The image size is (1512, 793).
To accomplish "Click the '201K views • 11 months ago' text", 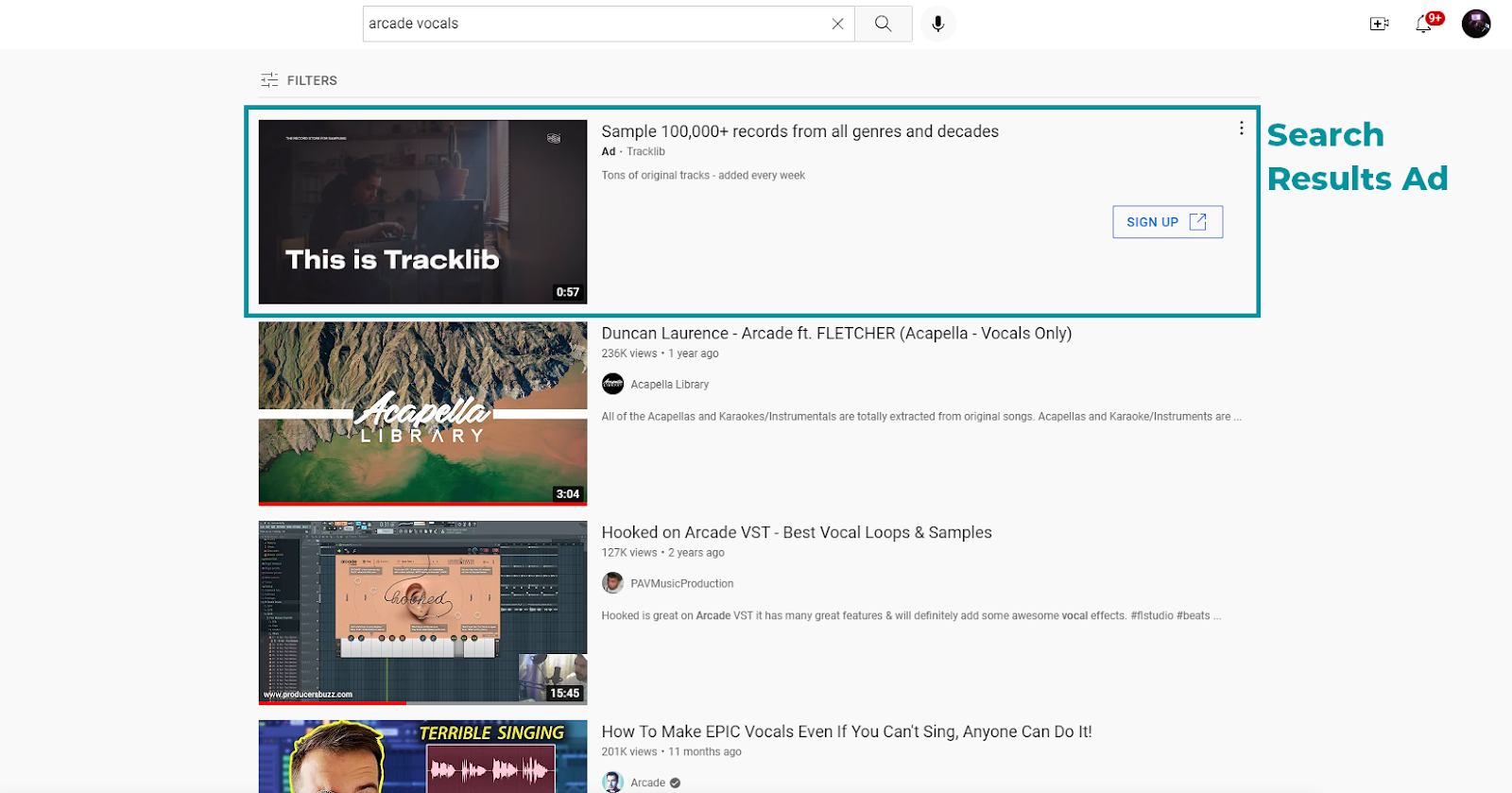I will (x=671, y=752).
